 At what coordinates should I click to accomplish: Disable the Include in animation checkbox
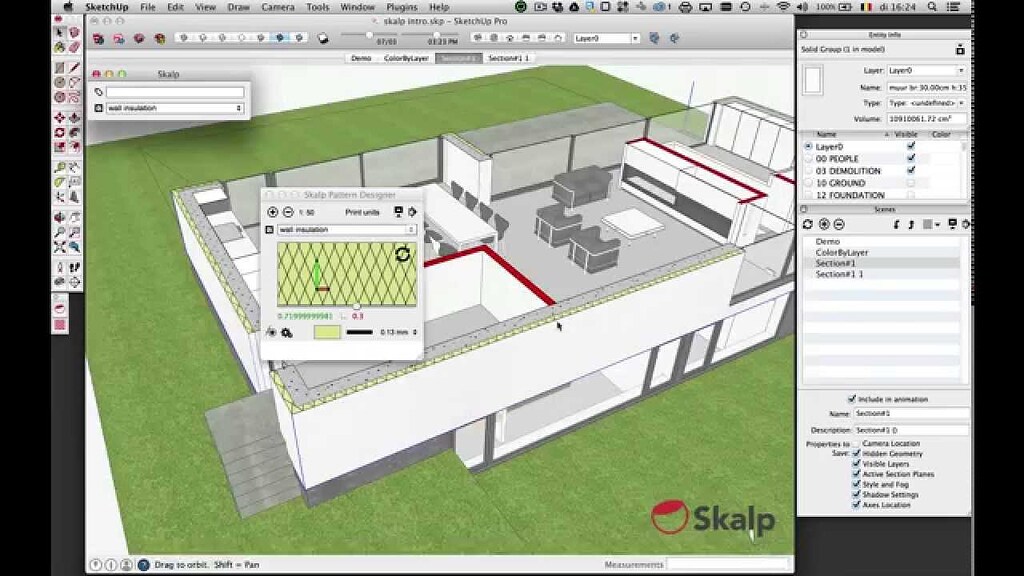[x=852, y=399]
